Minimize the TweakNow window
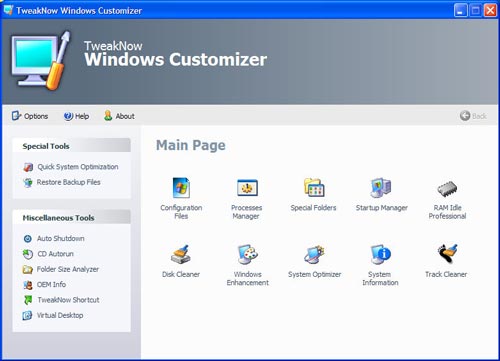The width and height of the screenshot is (500, 361). (x=460, y=10)
